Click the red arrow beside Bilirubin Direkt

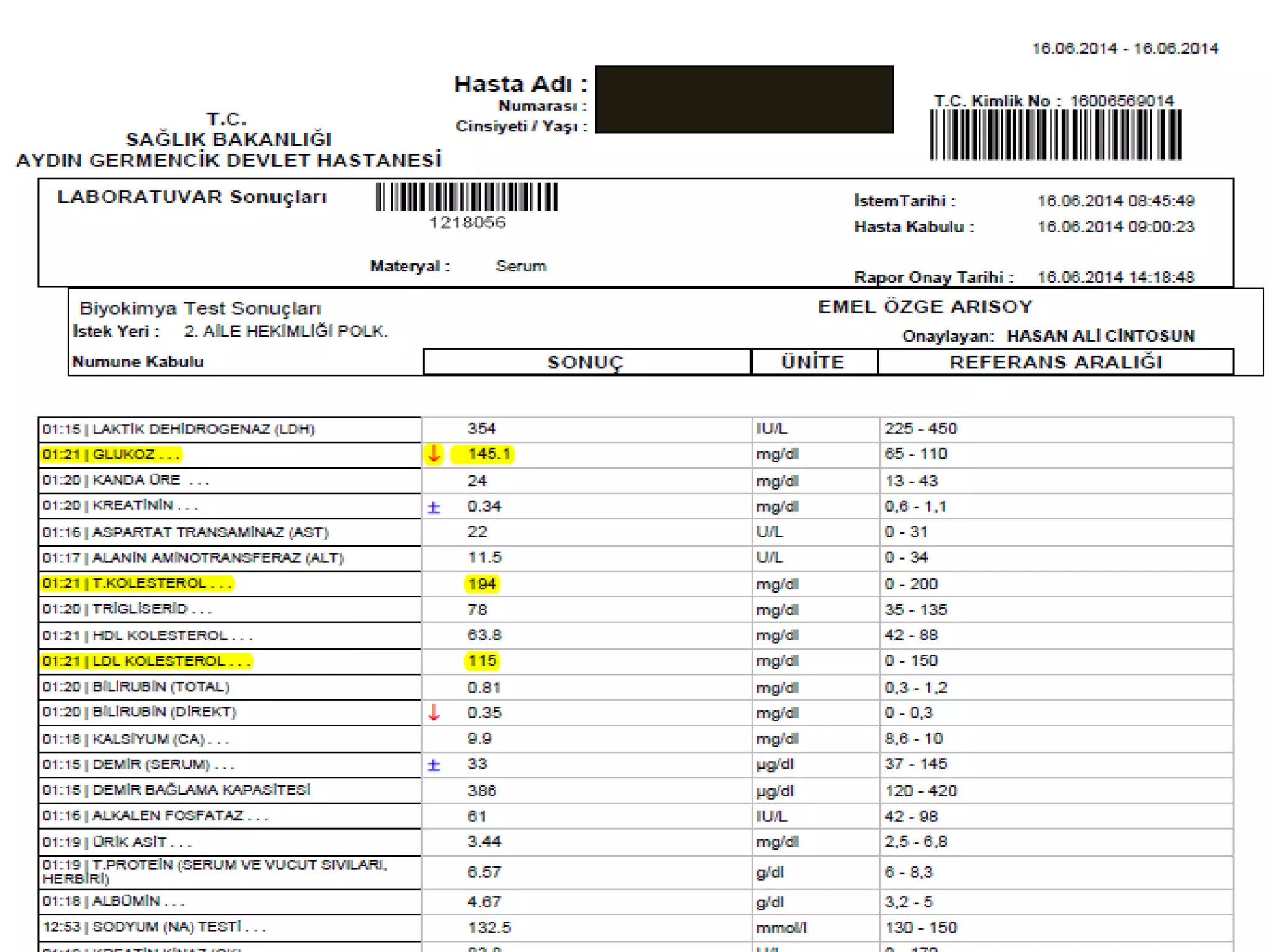433,713
